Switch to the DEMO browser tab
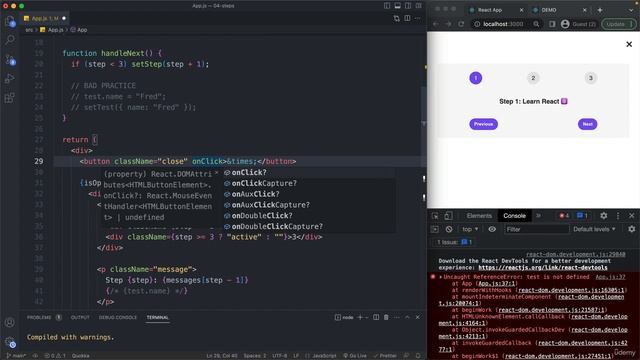 point(559,10)
